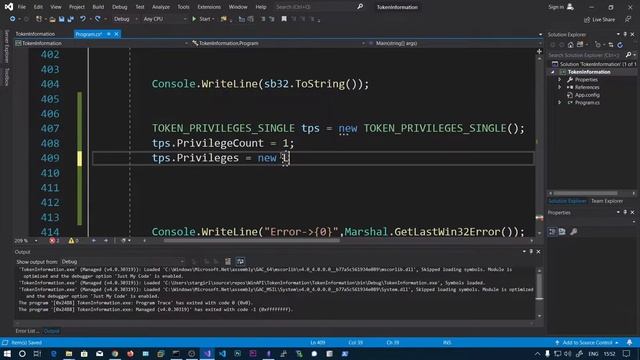Close the Properties panel
Screen dimensions: 640x360
[x=633, y=213]
